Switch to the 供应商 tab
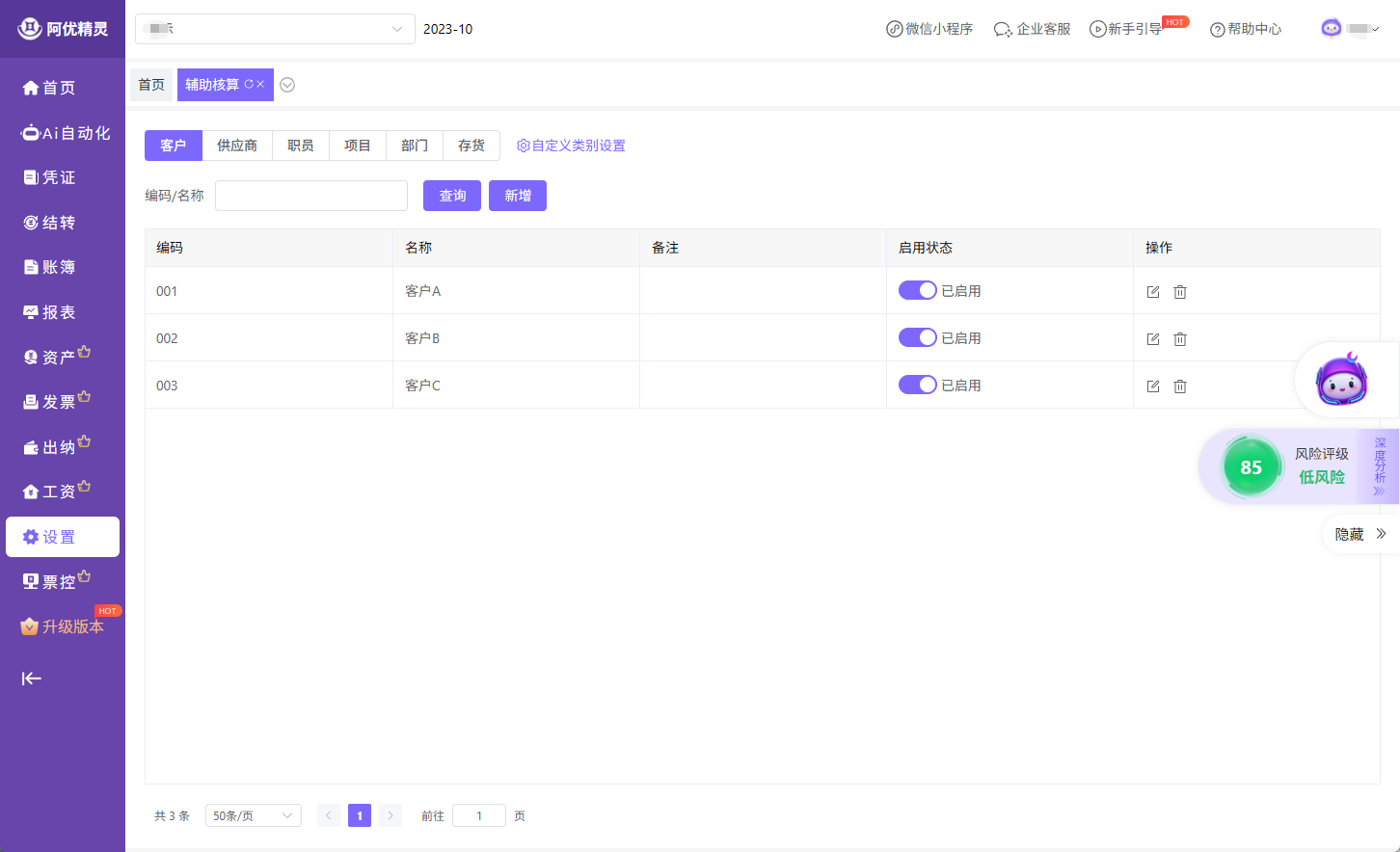This screenshot has width=1400, height=852. [x=237, y=146]
